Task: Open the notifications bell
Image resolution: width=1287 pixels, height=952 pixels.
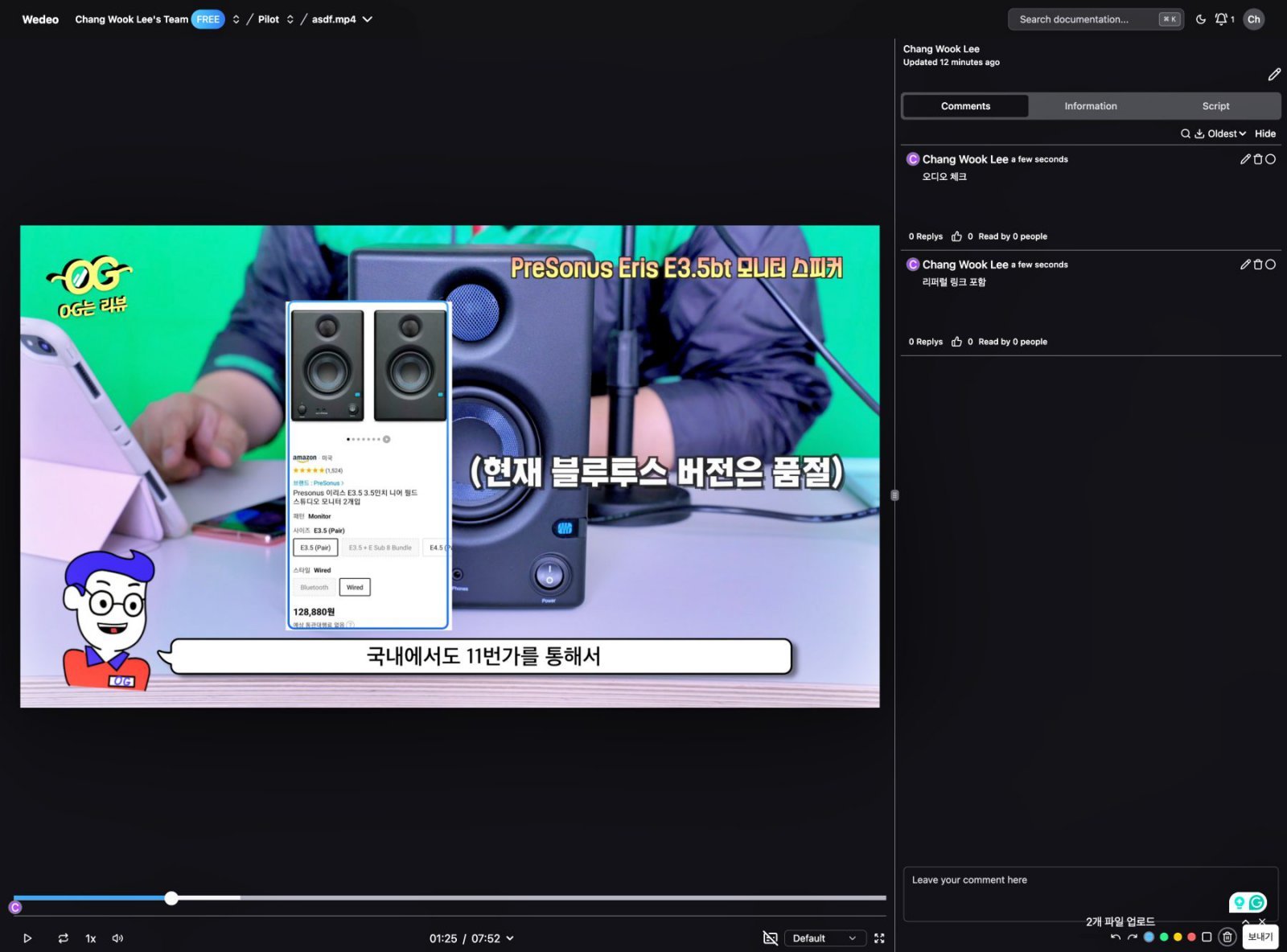Action: tap(1221, 19)
